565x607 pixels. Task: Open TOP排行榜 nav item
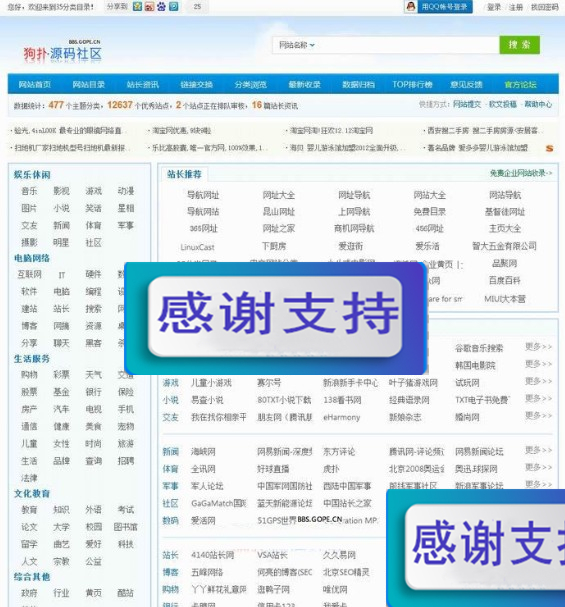pos(412,84)
